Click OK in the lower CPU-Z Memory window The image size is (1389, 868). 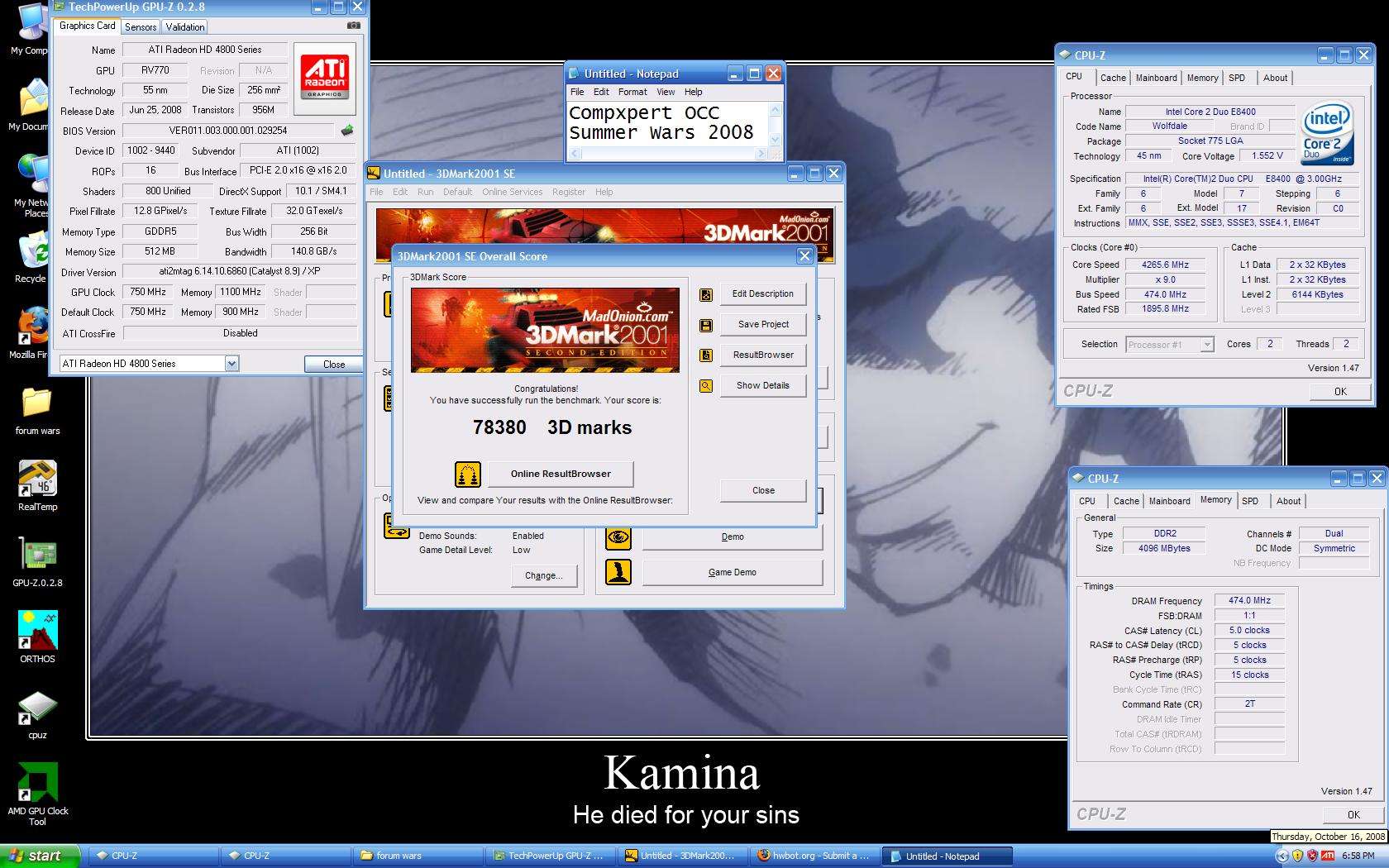pos(1353,815)
